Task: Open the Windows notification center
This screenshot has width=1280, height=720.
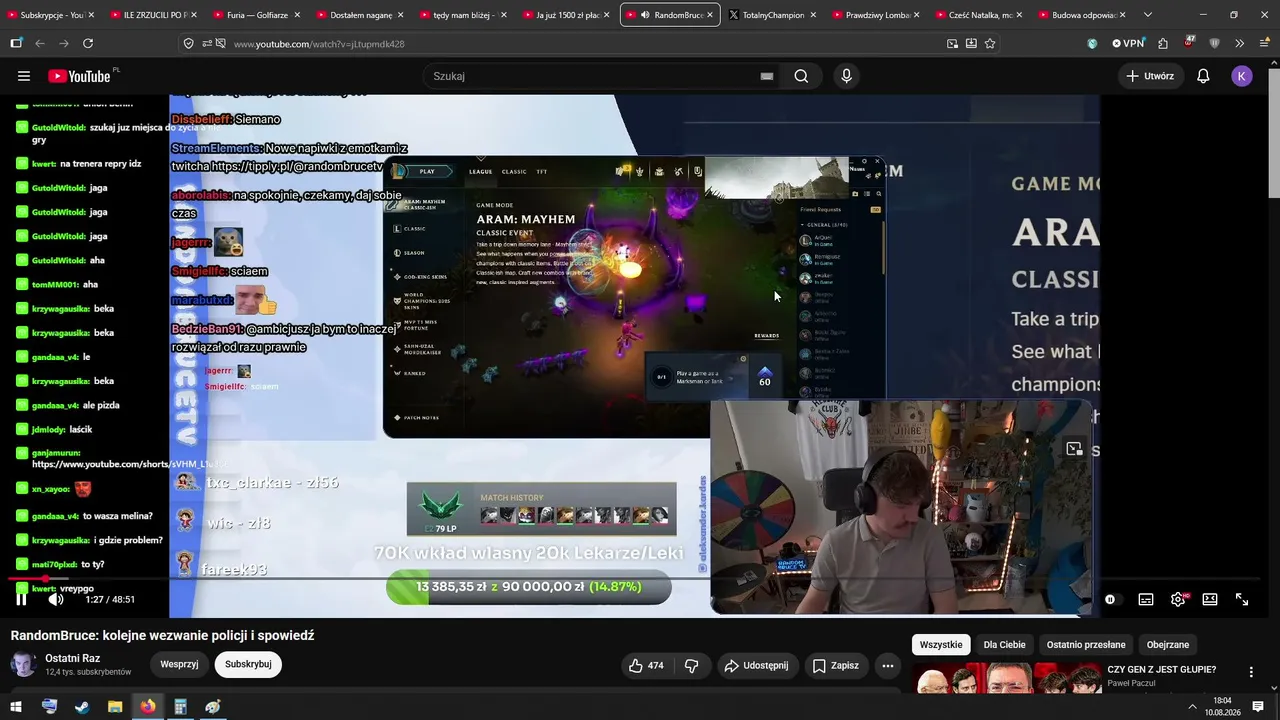Action: coord(1258,707)
